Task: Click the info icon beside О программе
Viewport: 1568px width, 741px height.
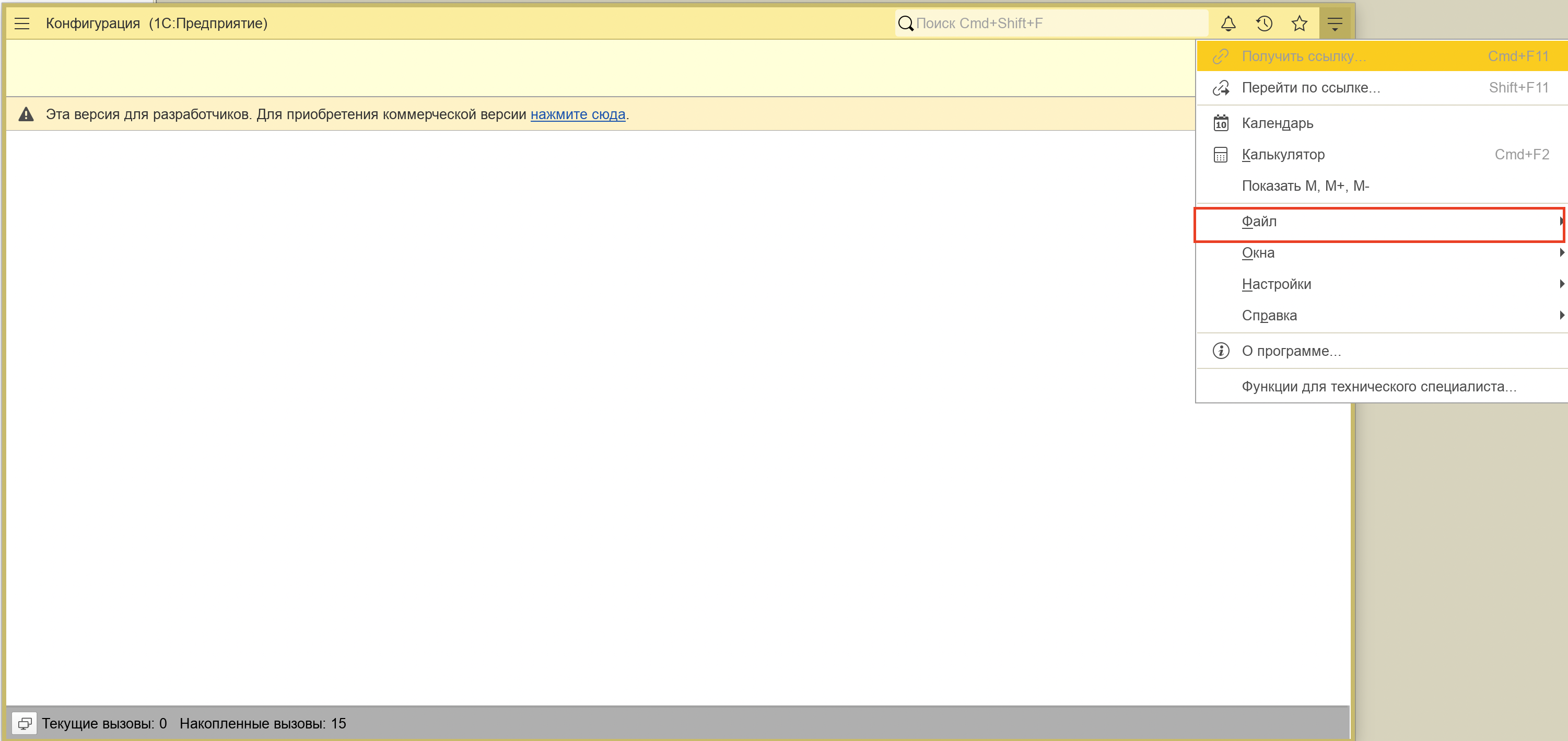Action: (1221, 351)
